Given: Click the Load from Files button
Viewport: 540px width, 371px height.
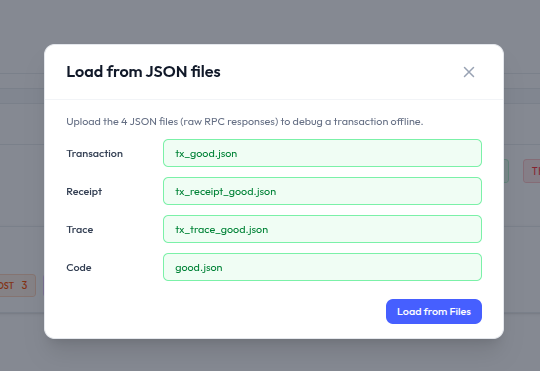Looking at the screenshot, I should [x=434, y=311].
